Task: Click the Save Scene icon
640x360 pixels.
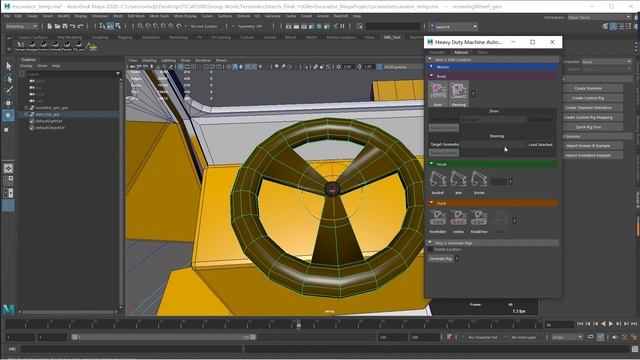Action: point(65,26)
